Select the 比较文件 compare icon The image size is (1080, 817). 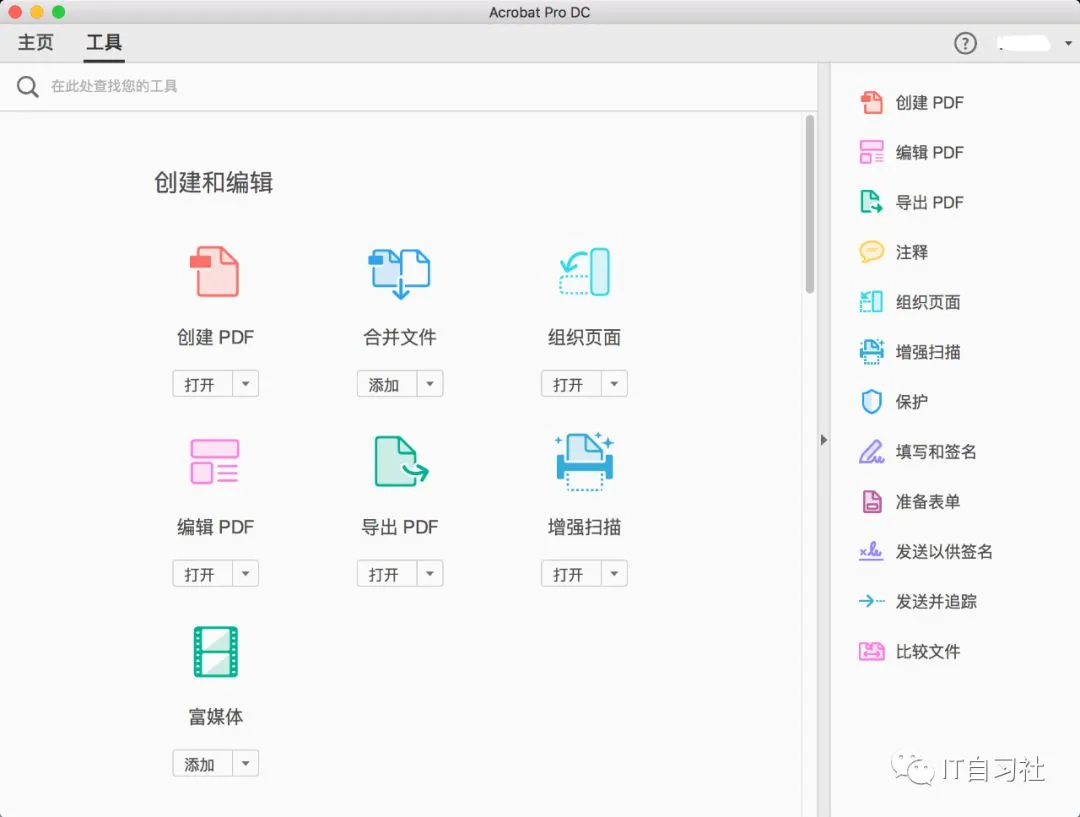point(871,651)
